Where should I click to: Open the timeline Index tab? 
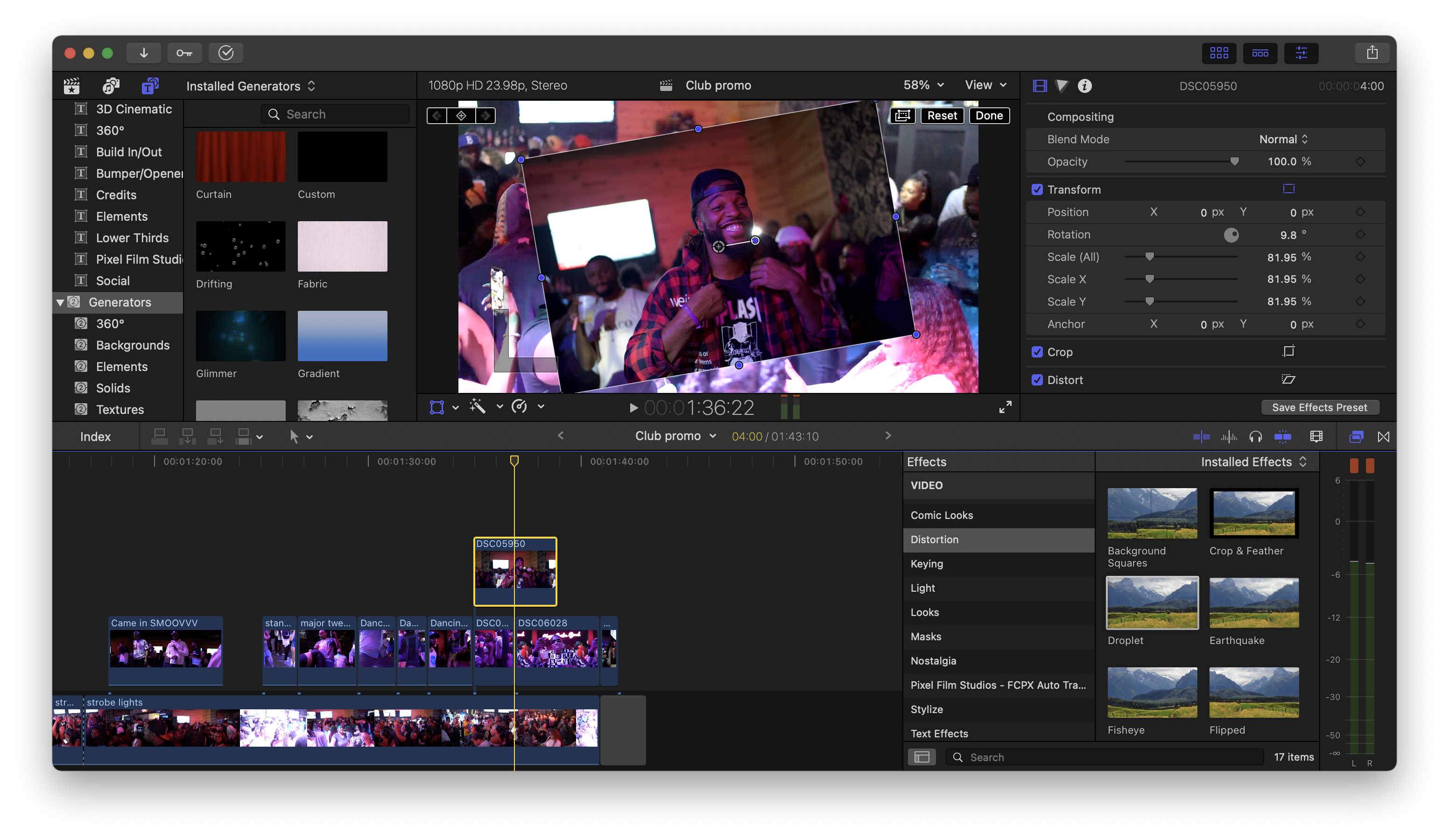click(x=95, y=437)
